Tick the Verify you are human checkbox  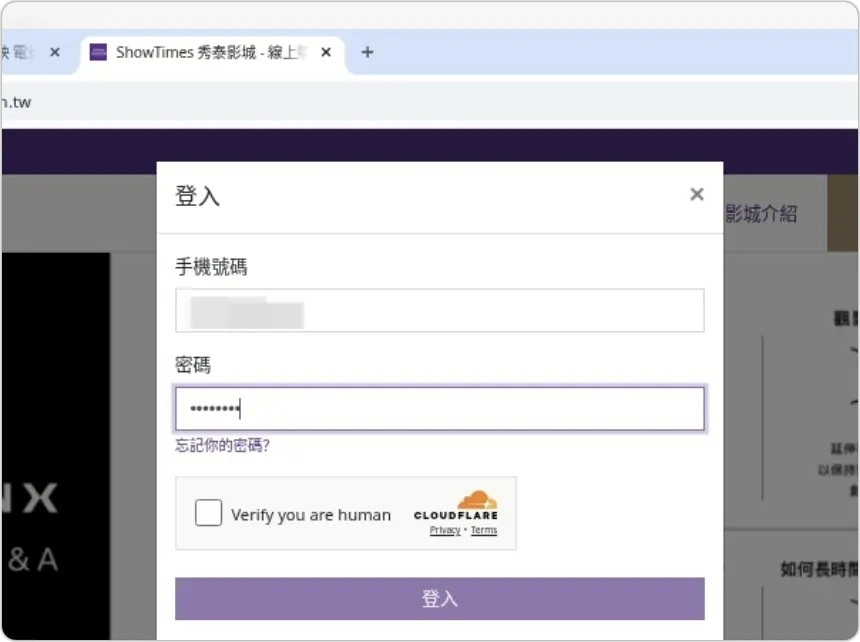tap(208, 513)
